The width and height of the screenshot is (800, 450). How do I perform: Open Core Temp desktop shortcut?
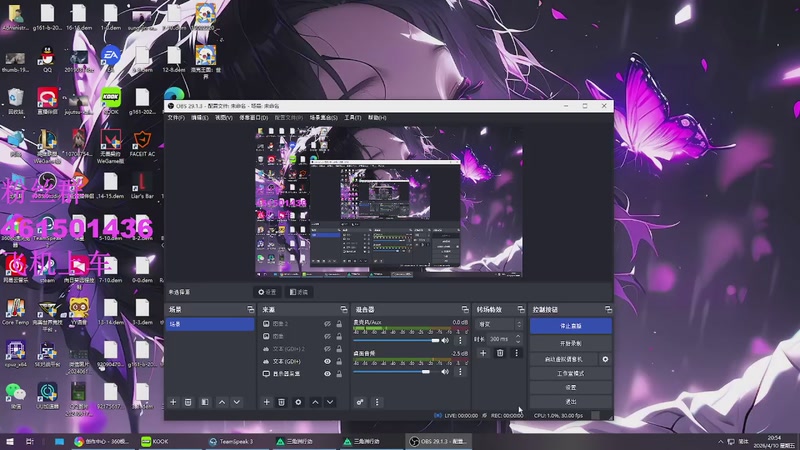pyautogui.click(x=15, y=312)
